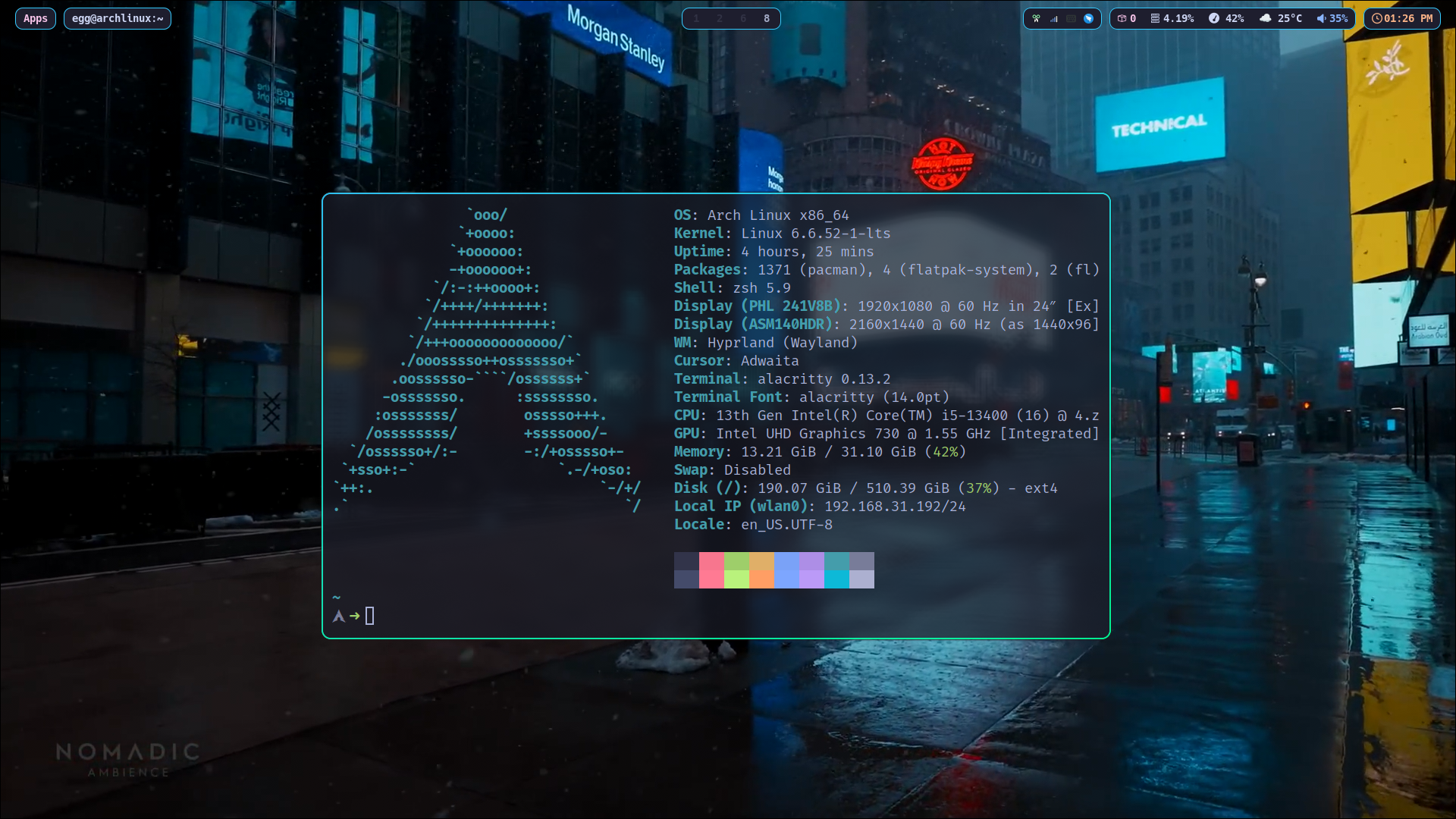Click the scissors tray icon
The image size is (1456, 819).
[x=1036, y=18]
